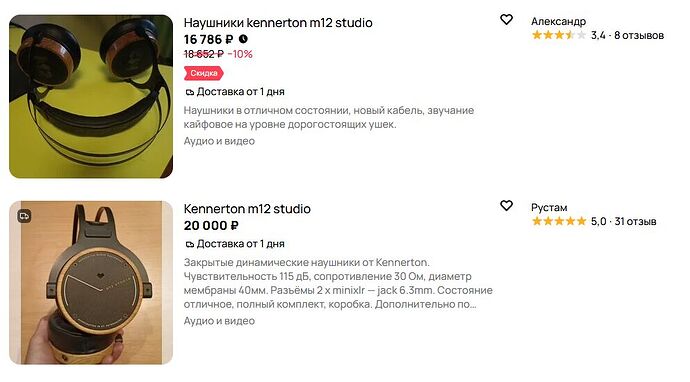690x382 pixels.
Task: Click delivery truck icon in first listing
Action: click(190, 92)
